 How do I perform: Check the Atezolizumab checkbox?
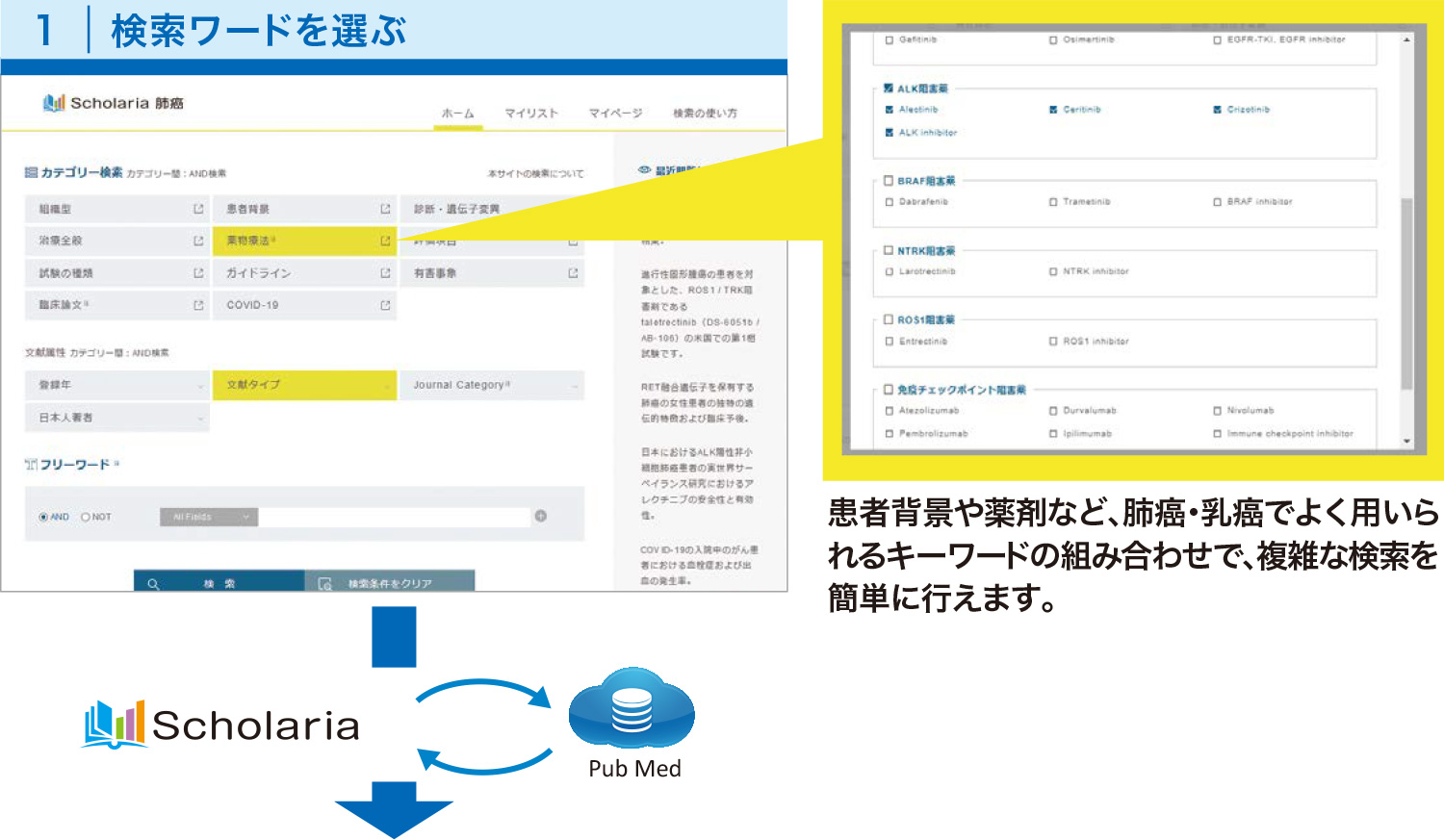(890, 411)
